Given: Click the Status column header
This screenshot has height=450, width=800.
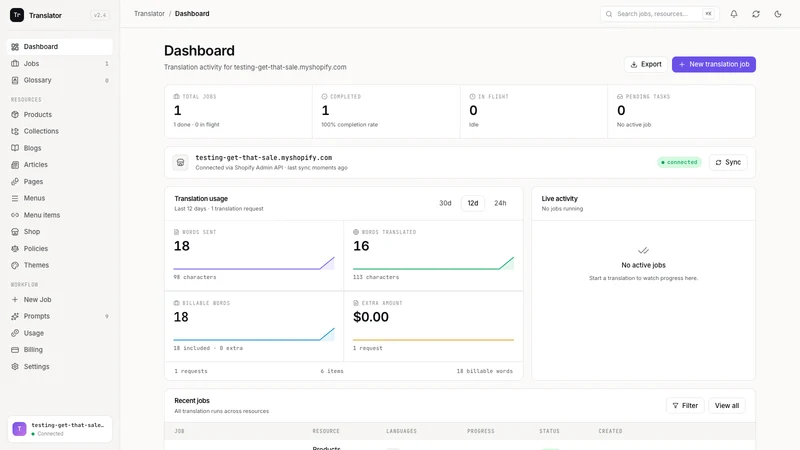Looking at the screenshot, I should [x=549, y=431].
